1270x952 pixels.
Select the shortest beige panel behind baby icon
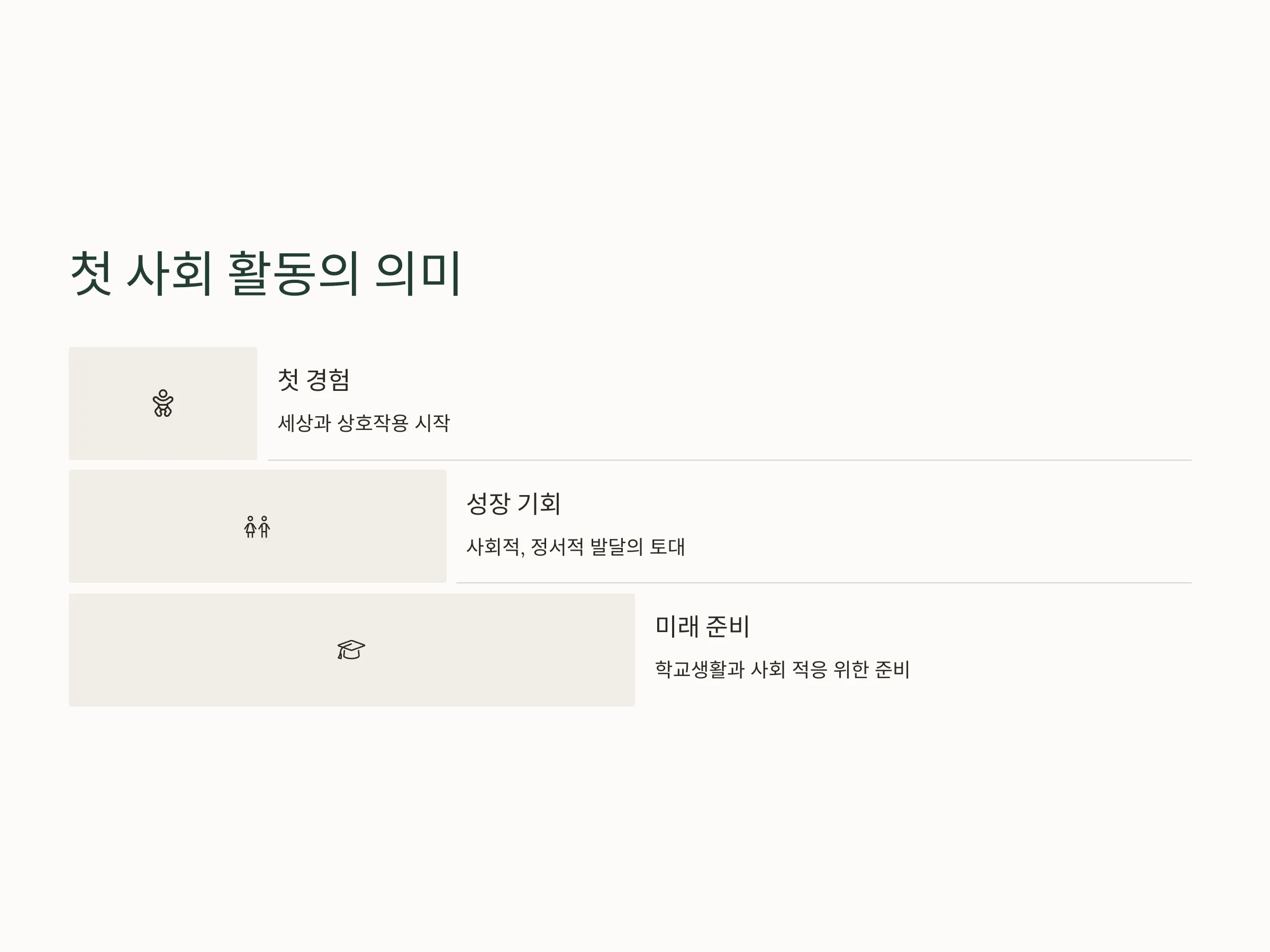pos(163,404)
